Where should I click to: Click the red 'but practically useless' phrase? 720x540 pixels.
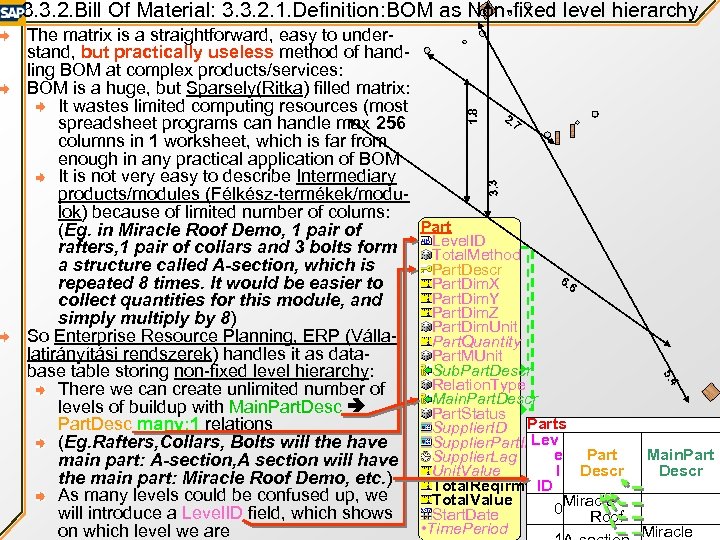point(177,52)
